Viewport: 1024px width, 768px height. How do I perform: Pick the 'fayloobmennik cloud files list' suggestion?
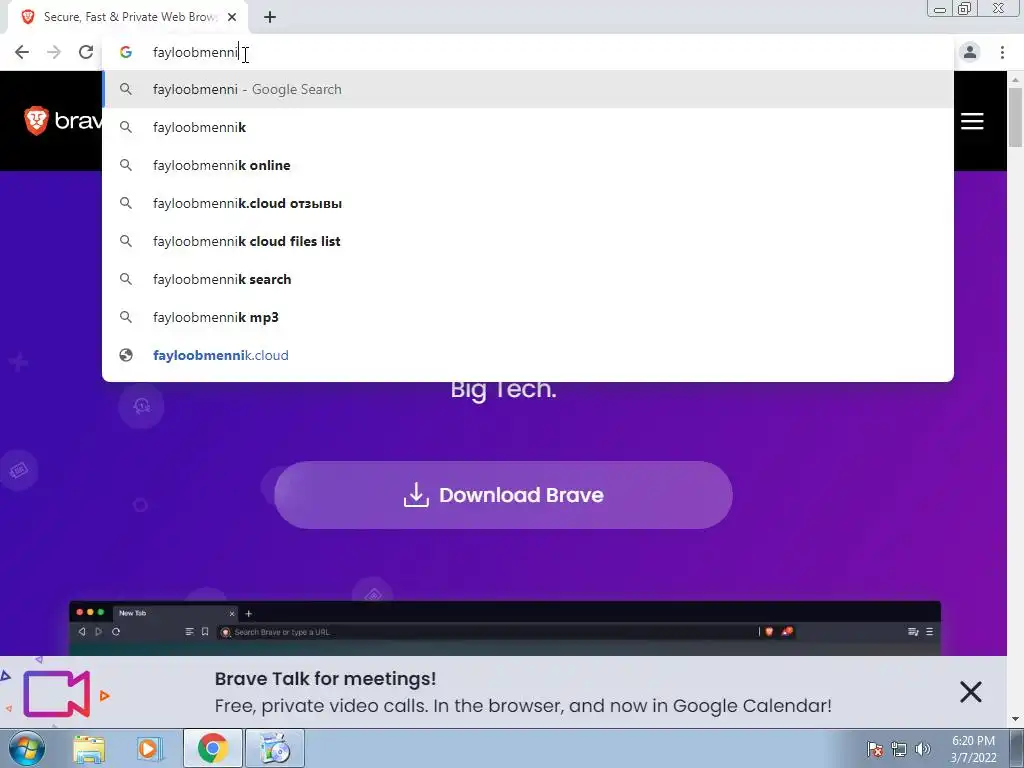[x=528, y=241]
